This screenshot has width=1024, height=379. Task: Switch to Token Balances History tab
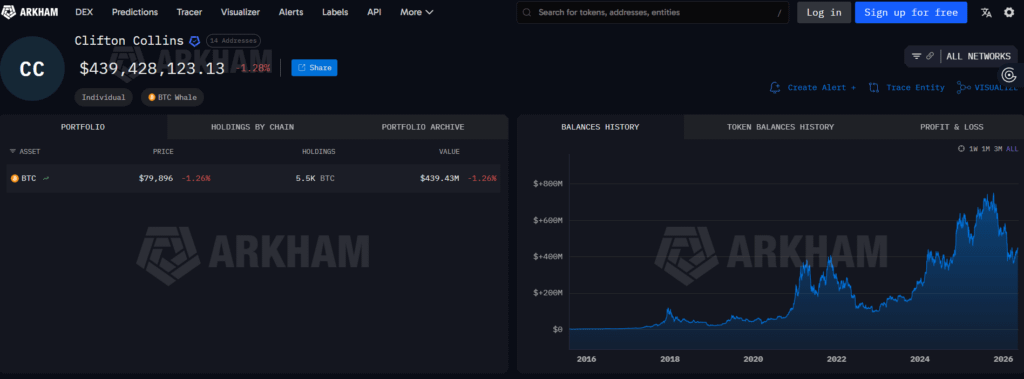780,127
